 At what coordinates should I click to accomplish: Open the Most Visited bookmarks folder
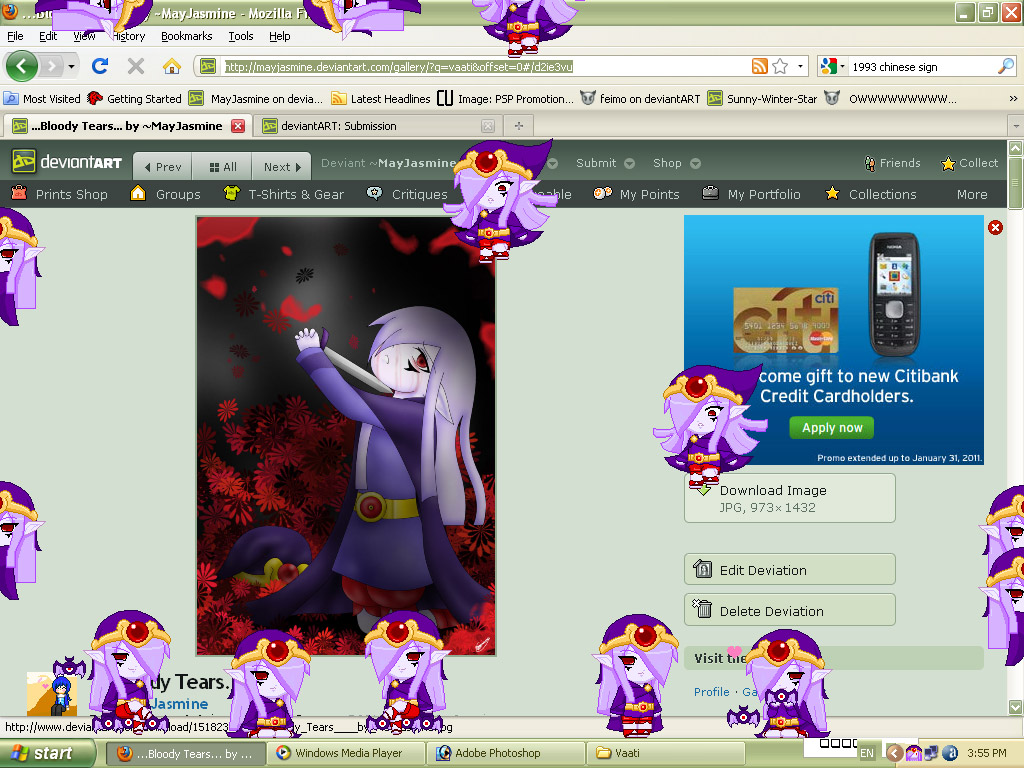pos(42,99)
